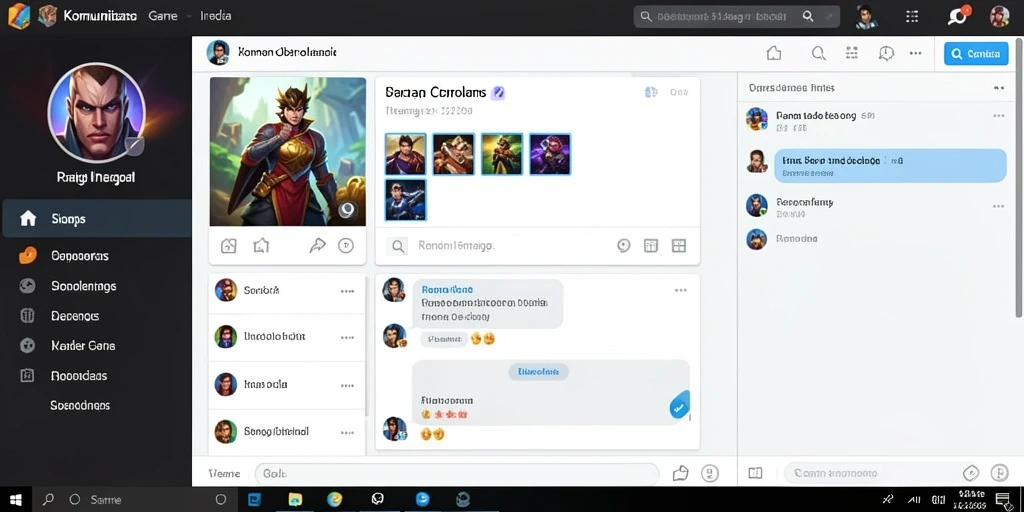The image size is (1024, 512).
Task: Click the share arrow under the hero image
Action: (317, 246)
